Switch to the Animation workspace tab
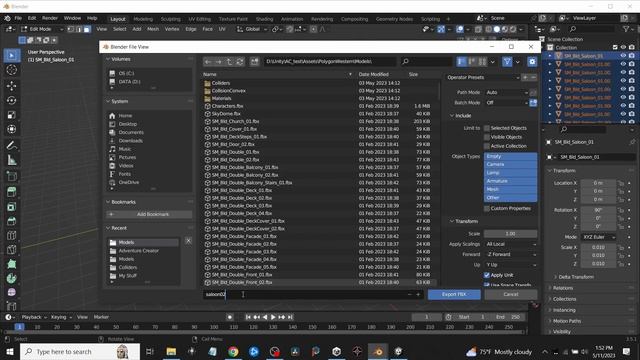This screenshot has width=640, height=360. [292, 19]
